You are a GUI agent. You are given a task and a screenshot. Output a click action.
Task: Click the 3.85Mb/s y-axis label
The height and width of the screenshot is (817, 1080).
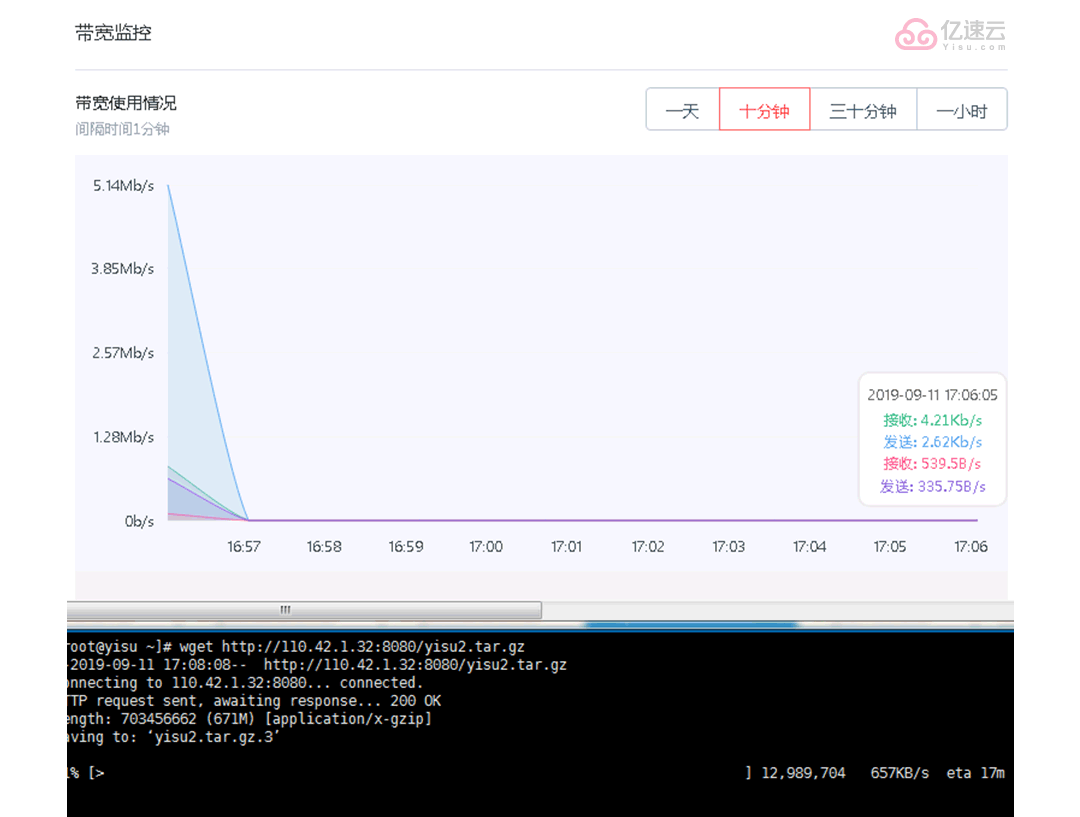tap(123, 269)
